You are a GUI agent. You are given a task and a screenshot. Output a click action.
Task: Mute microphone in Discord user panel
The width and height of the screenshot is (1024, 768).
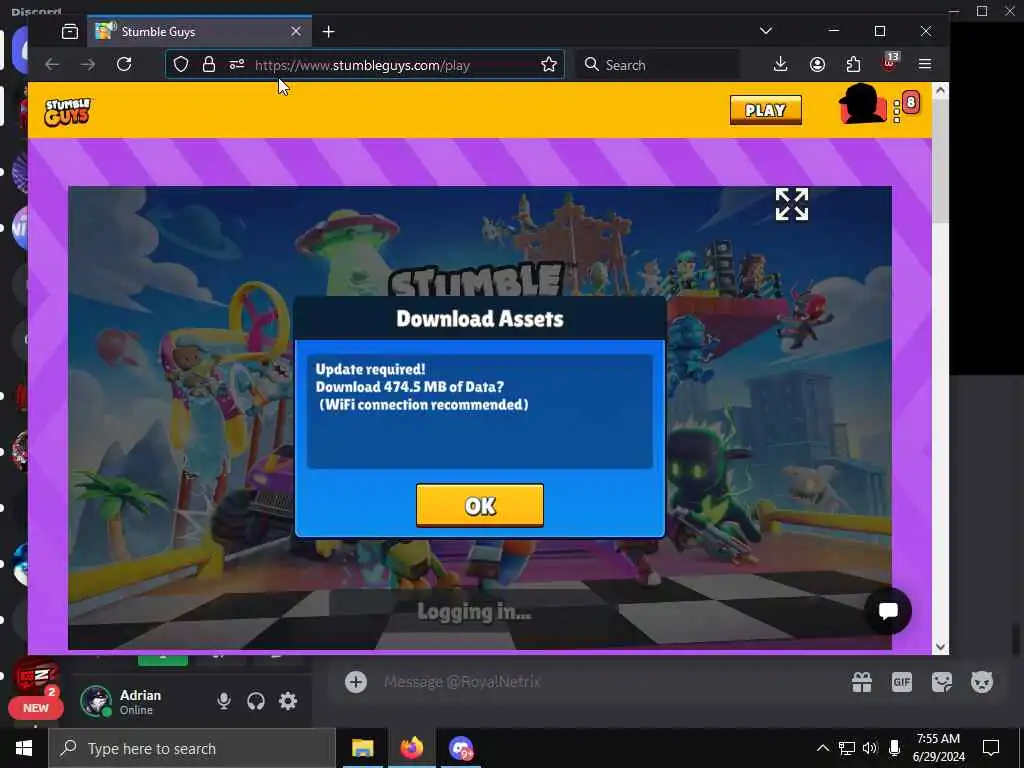pyautogui.click(x=223, y=701)
